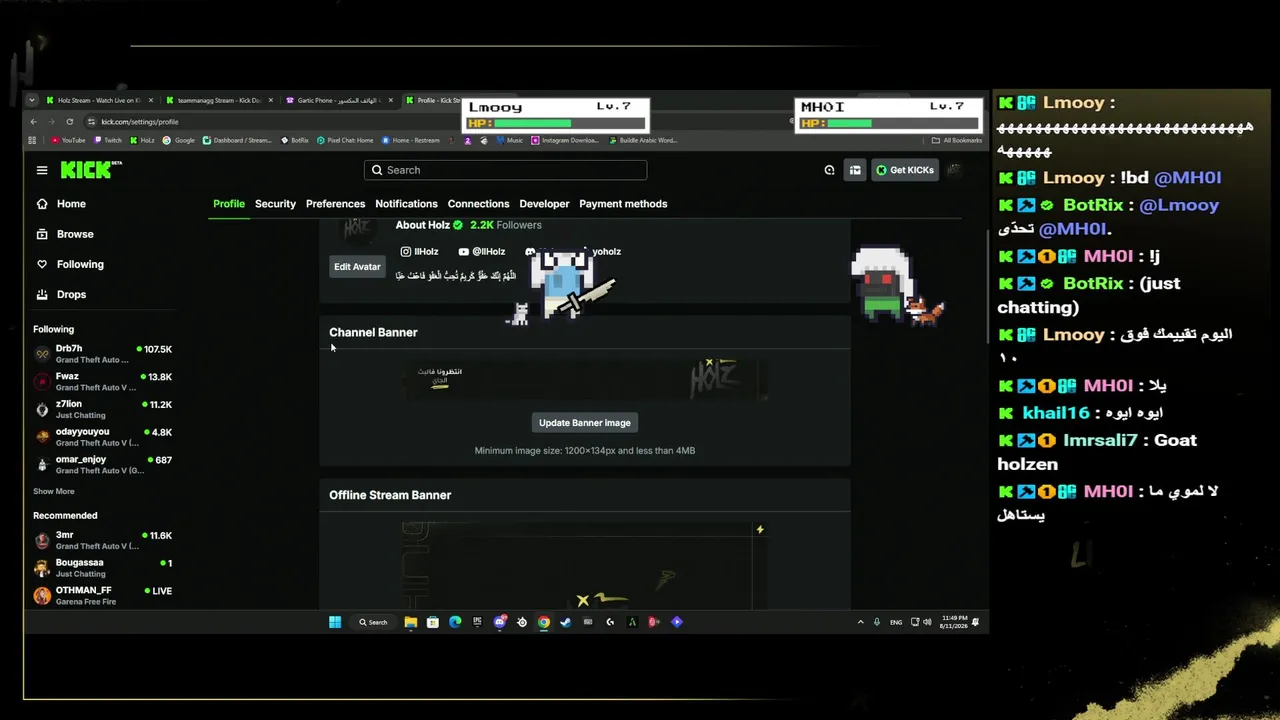Open the Home - Restream bookmark
This screenshot has width=1280, height=720.
click(410, 141)
